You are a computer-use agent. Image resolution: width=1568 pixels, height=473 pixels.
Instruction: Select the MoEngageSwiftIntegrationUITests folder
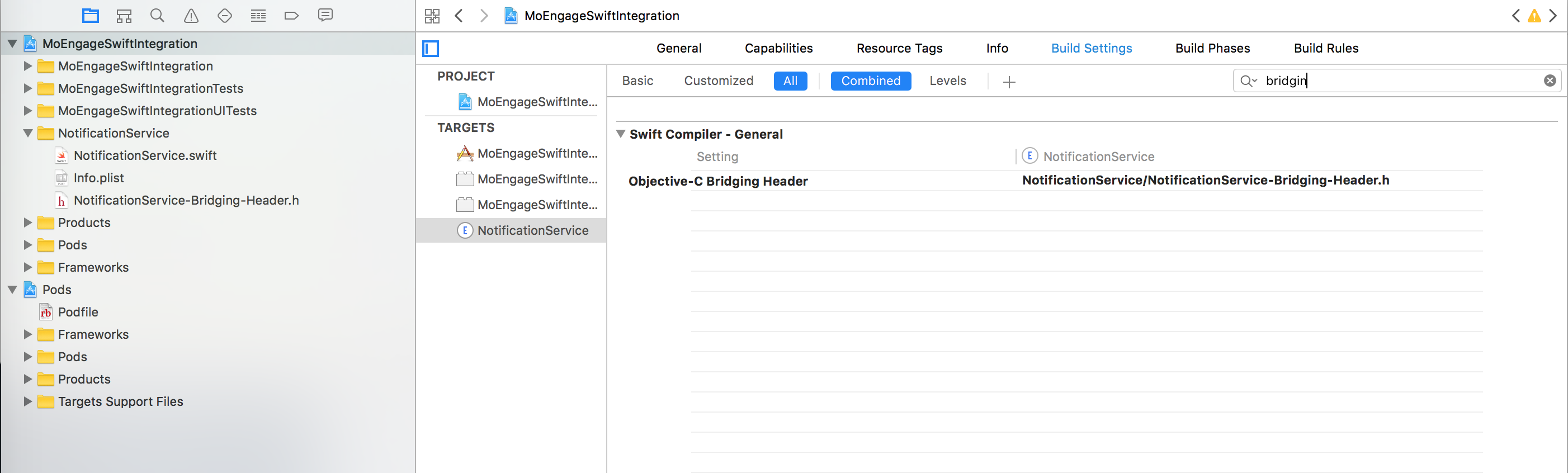[x=157, y=111]
